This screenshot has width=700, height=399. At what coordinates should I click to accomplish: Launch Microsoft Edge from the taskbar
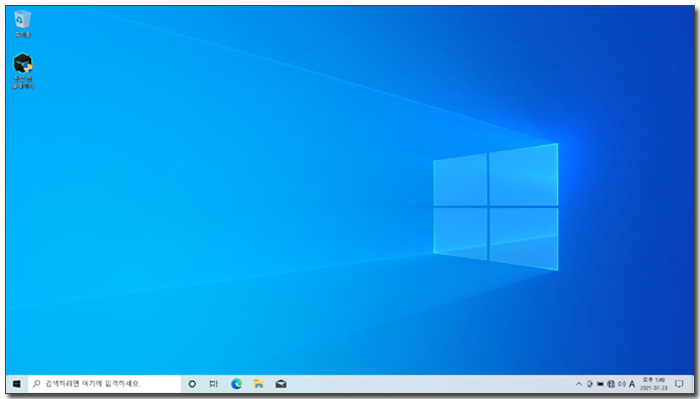pyautogui.click(x=237, y=384)
